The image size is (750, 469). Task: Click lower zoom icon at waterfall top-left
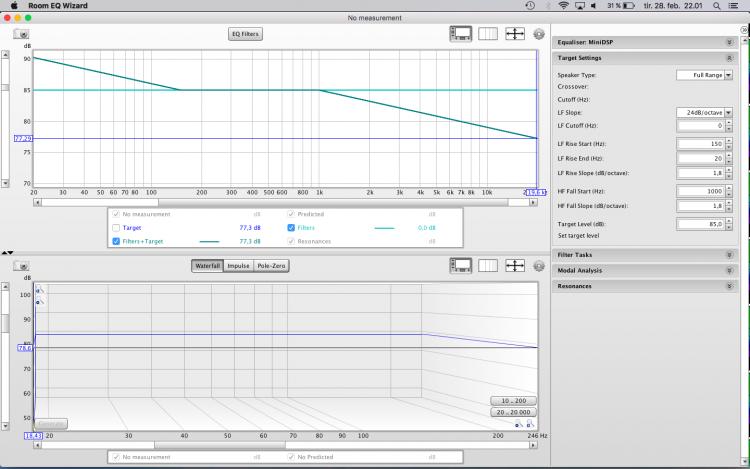point(40,302)
